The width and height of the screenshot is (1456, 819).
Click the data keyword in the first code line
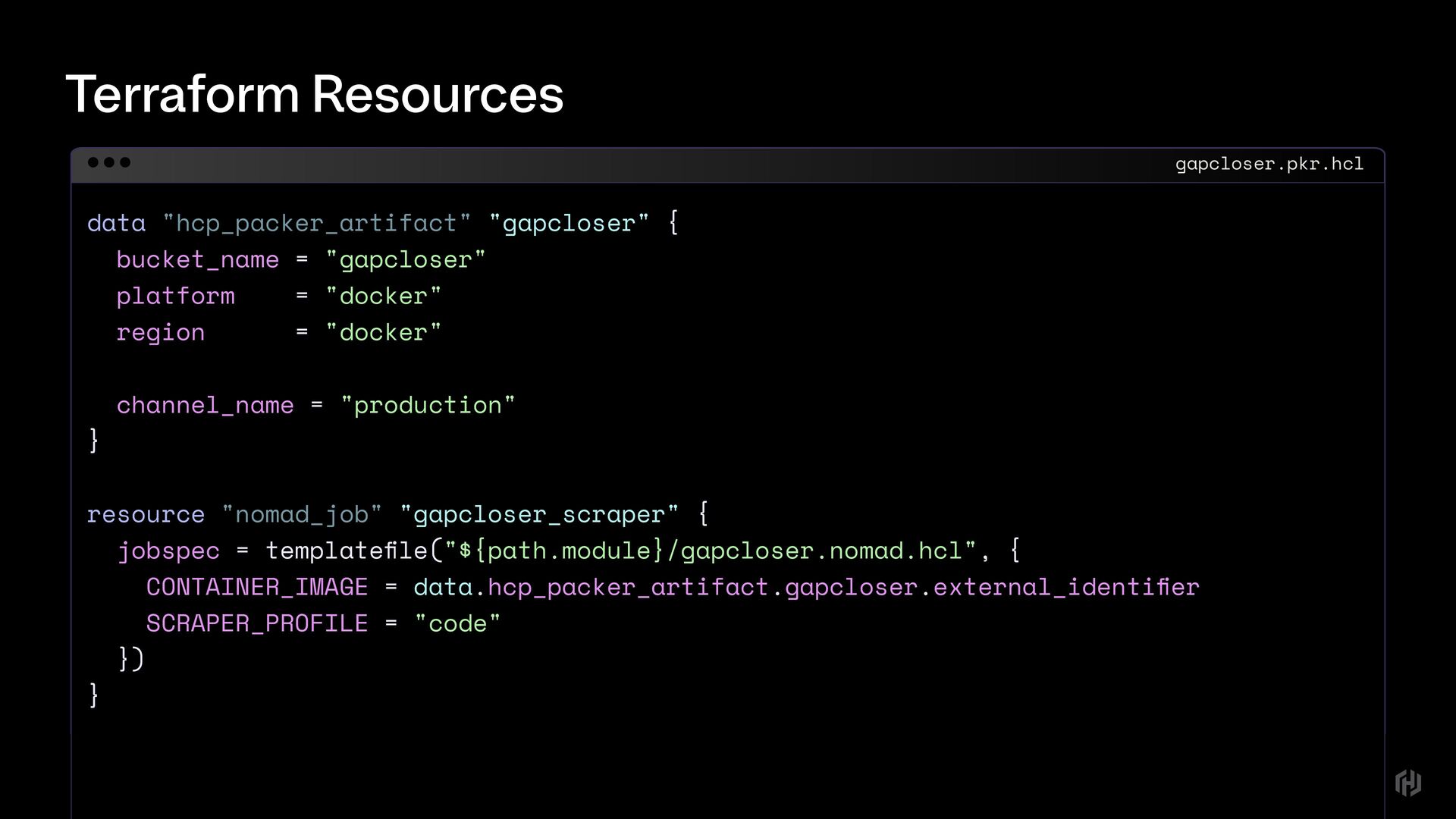[117, 223]
